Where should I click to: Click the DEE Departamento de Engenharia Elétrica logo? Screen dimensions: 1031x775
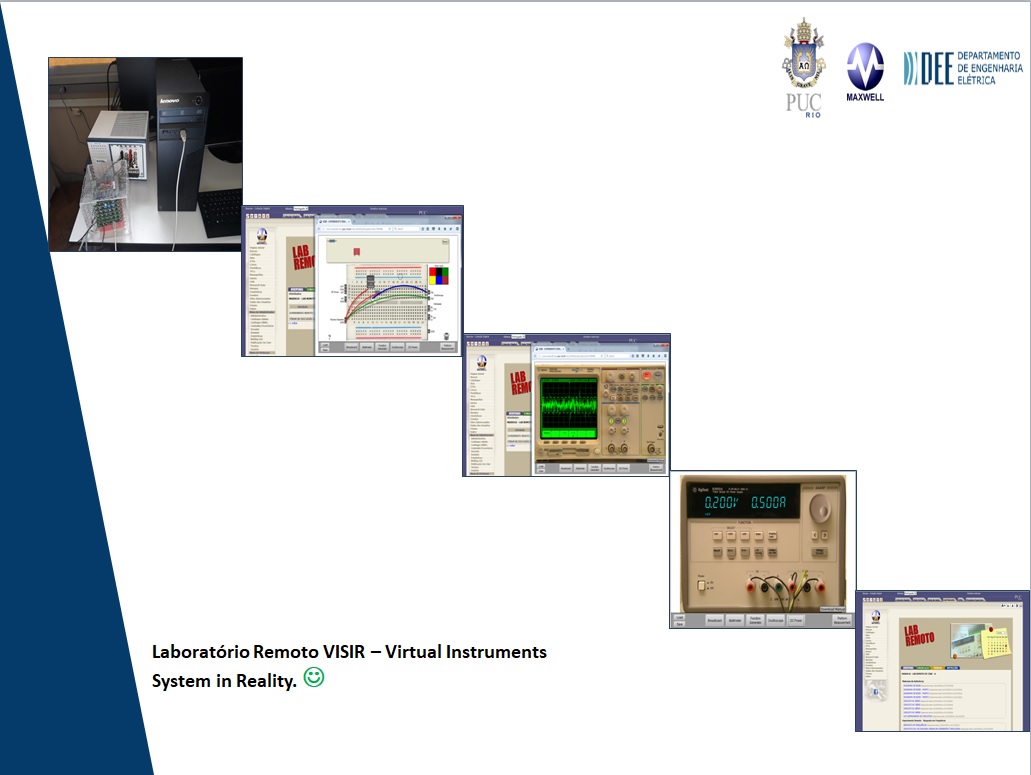(963, 68)
